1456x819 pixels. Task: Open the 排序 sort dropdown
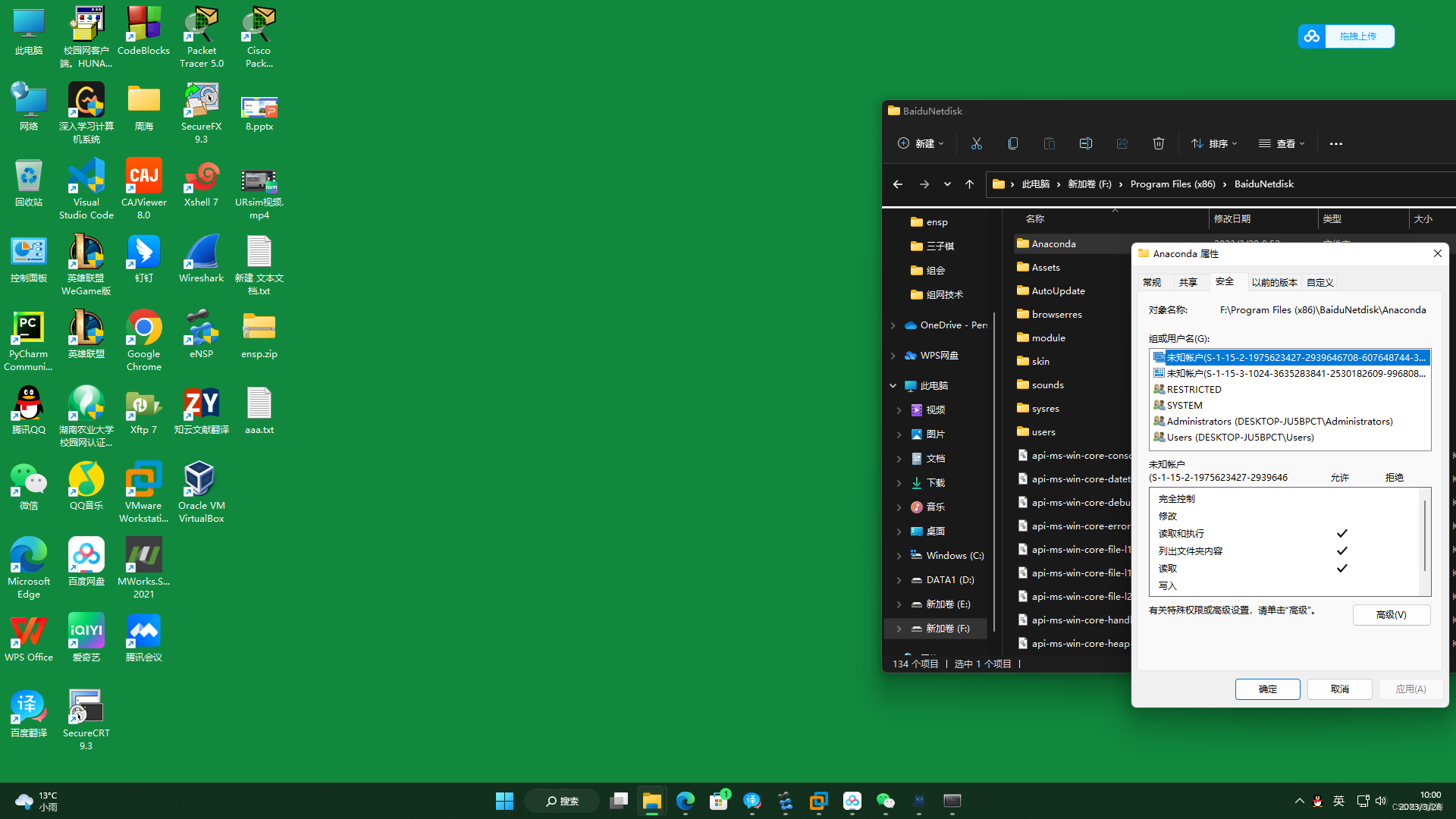[x=1213, y=143]
